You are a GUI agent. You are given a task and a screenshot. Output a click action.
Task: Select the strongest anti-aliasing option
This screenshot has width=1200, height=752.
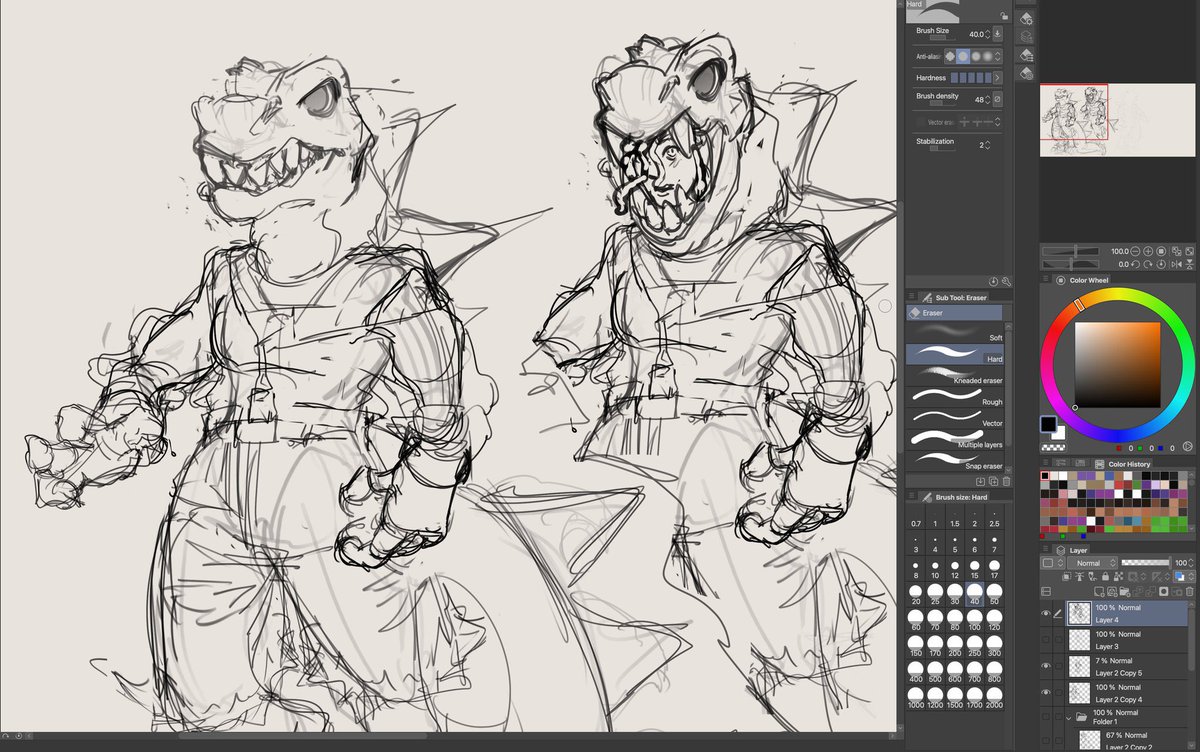[986, 56]
